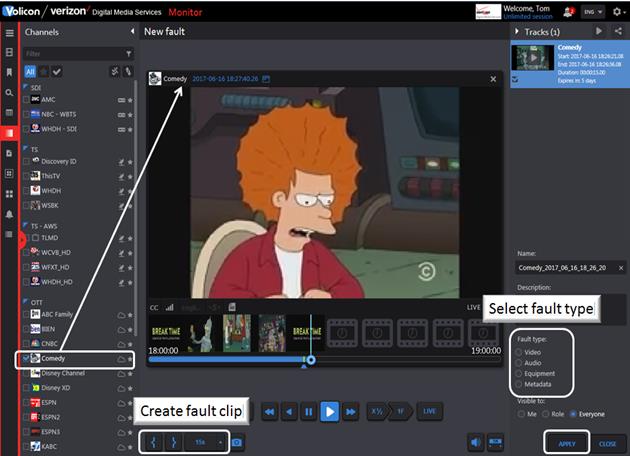Open the four-squares grid view in the sidebar
The width and height of the screenshot is (630, 456).
point(9,194)
